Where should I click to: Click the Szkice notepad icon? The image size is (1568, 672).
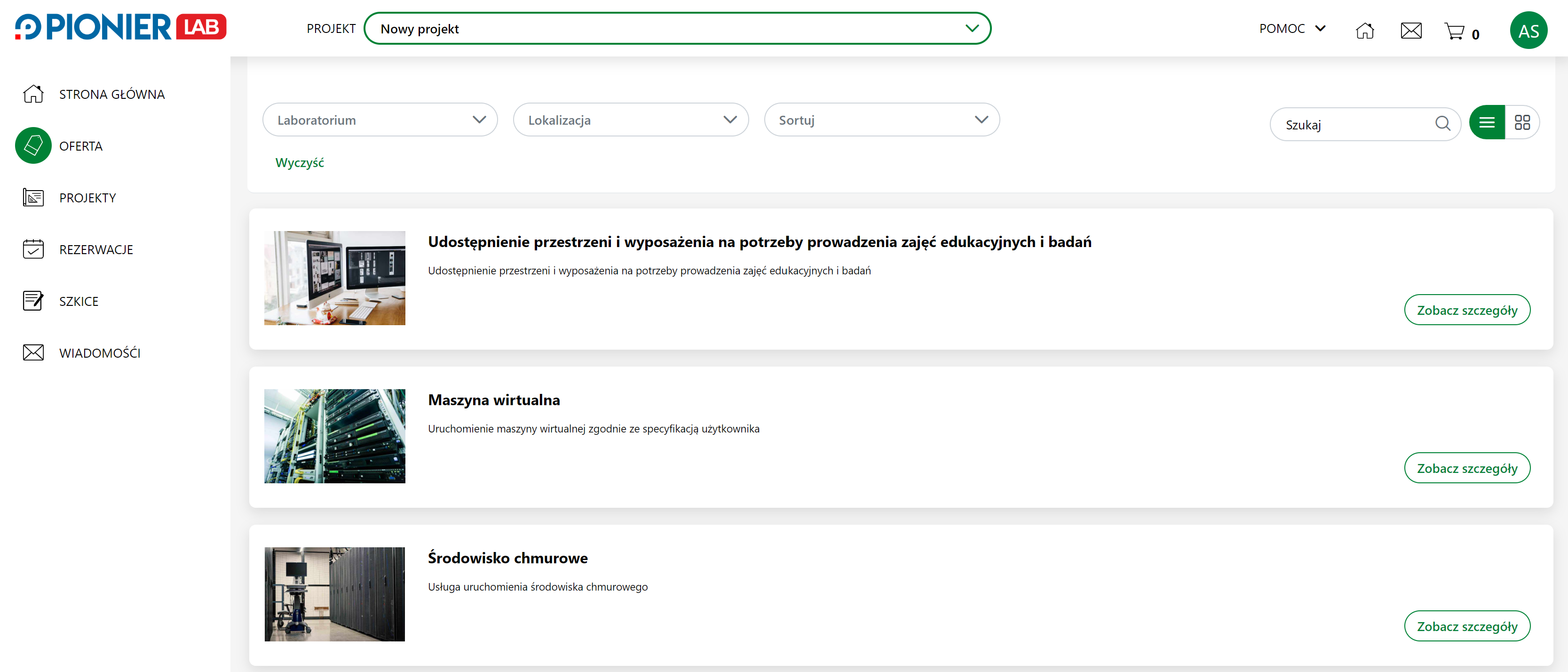[33, 301]
